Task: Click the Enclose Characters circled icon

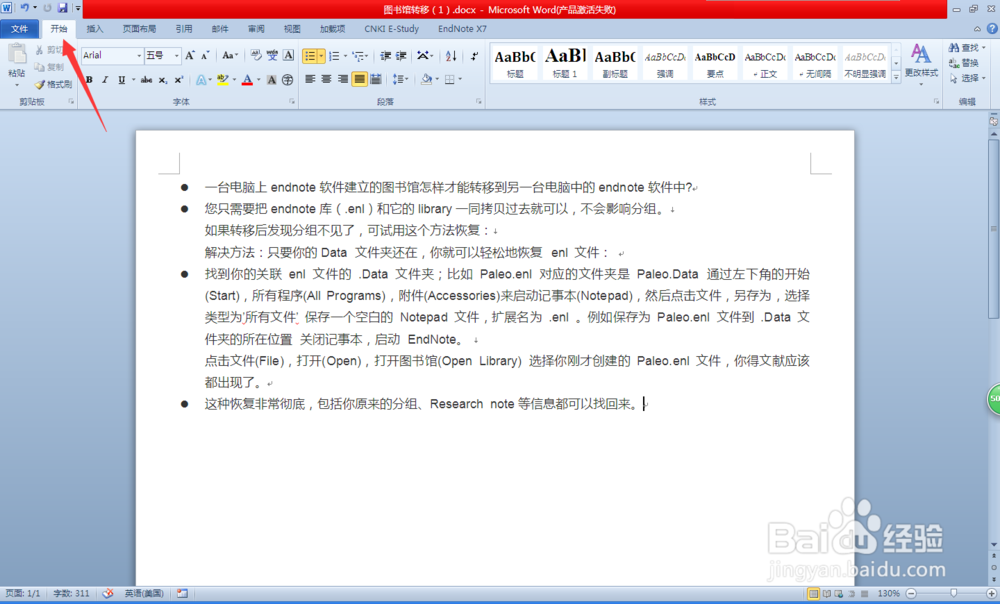Action: [x=288, y=80]
